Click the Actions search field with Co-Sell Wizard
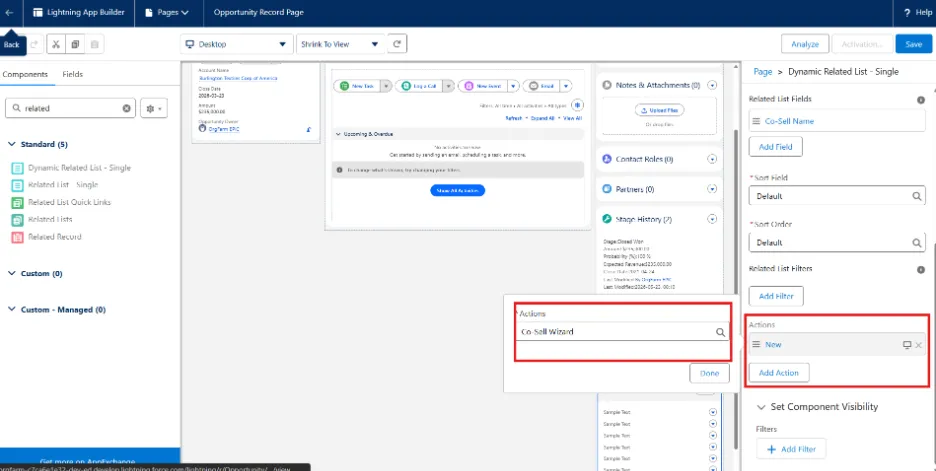 [623, 332]
